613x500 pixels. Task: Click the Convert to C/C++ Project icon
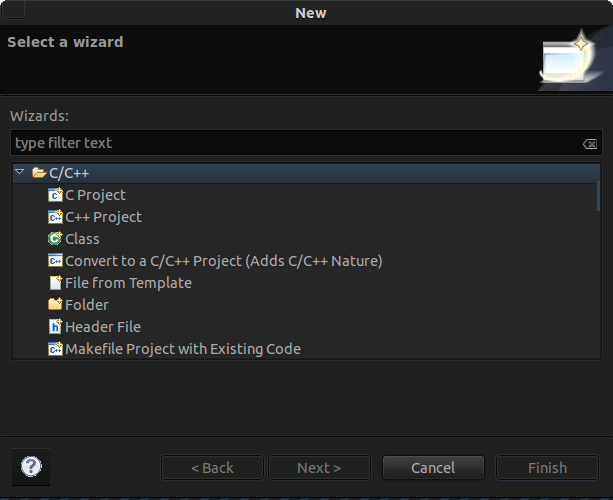coord(55,260)
